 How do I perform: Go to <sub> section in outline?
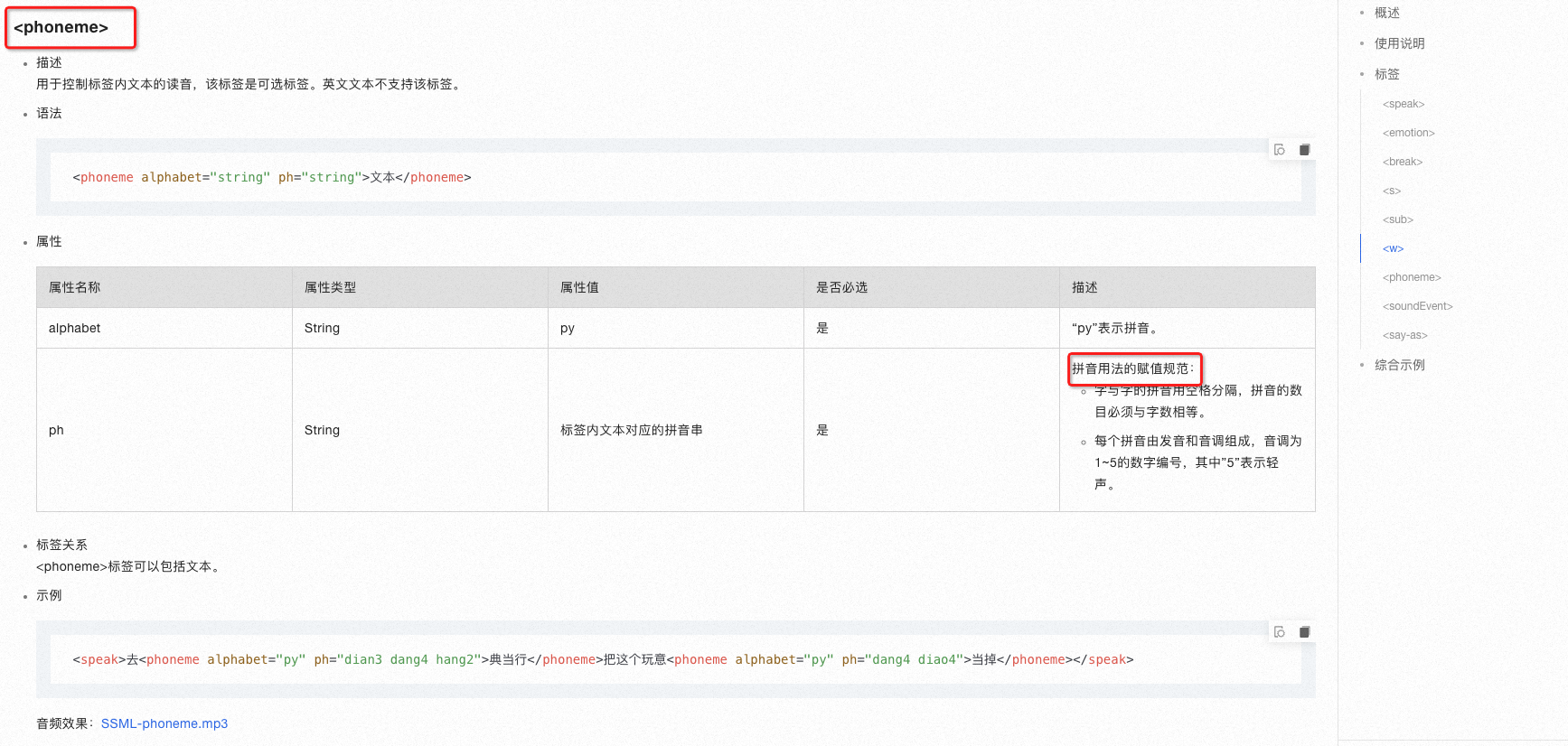[1398, 219]
